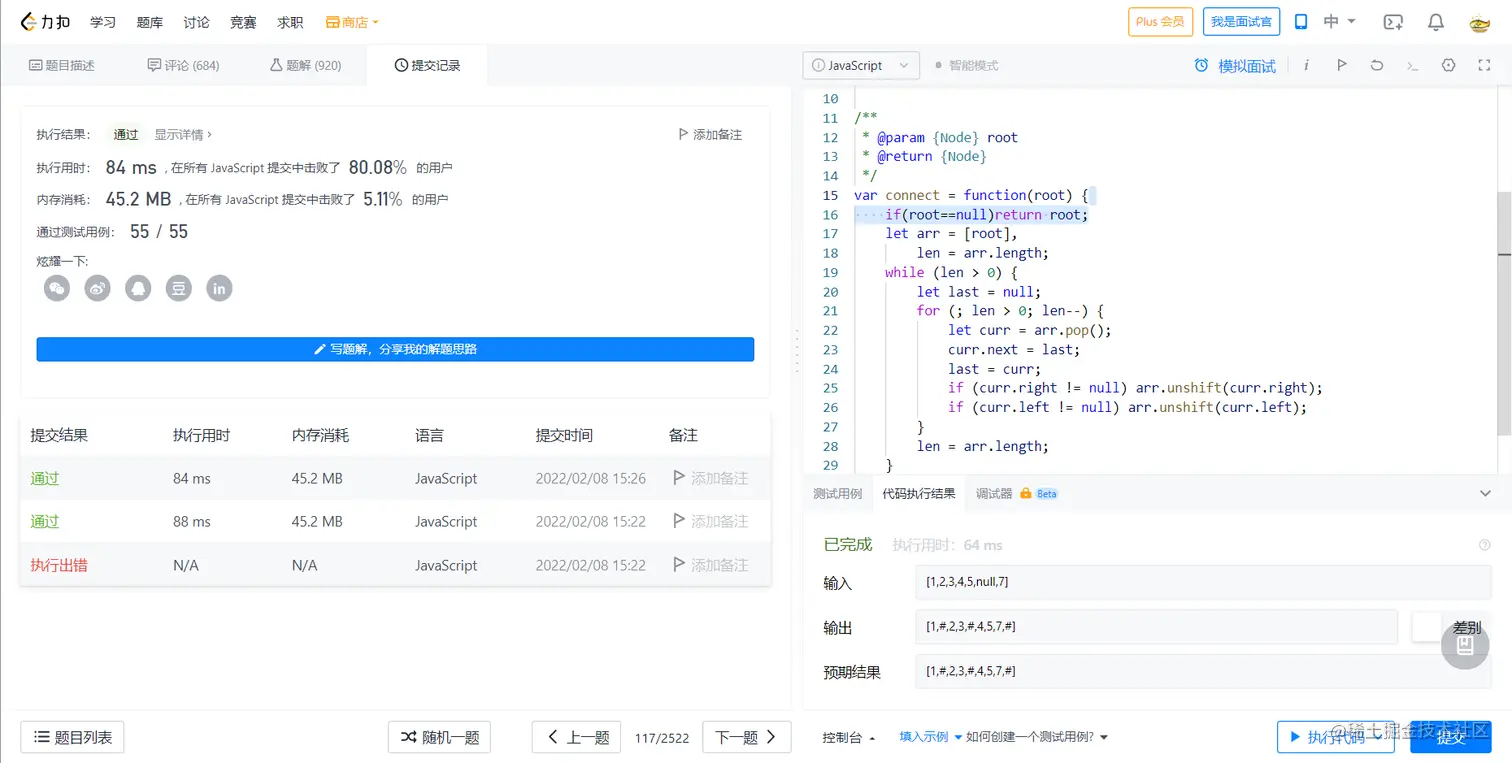Click the LeetCode 力扣 logo
1512x763 pixels.
(45, 22)
